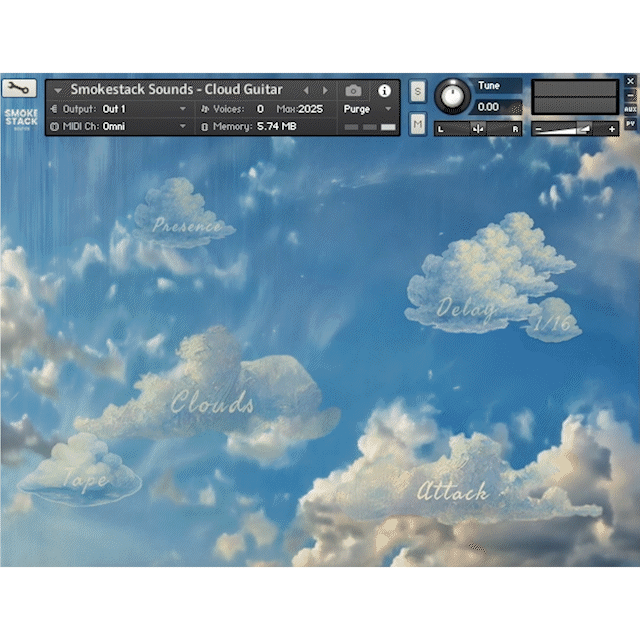Toggle the AUX button
640x640 pixels.
pos(630,109)
